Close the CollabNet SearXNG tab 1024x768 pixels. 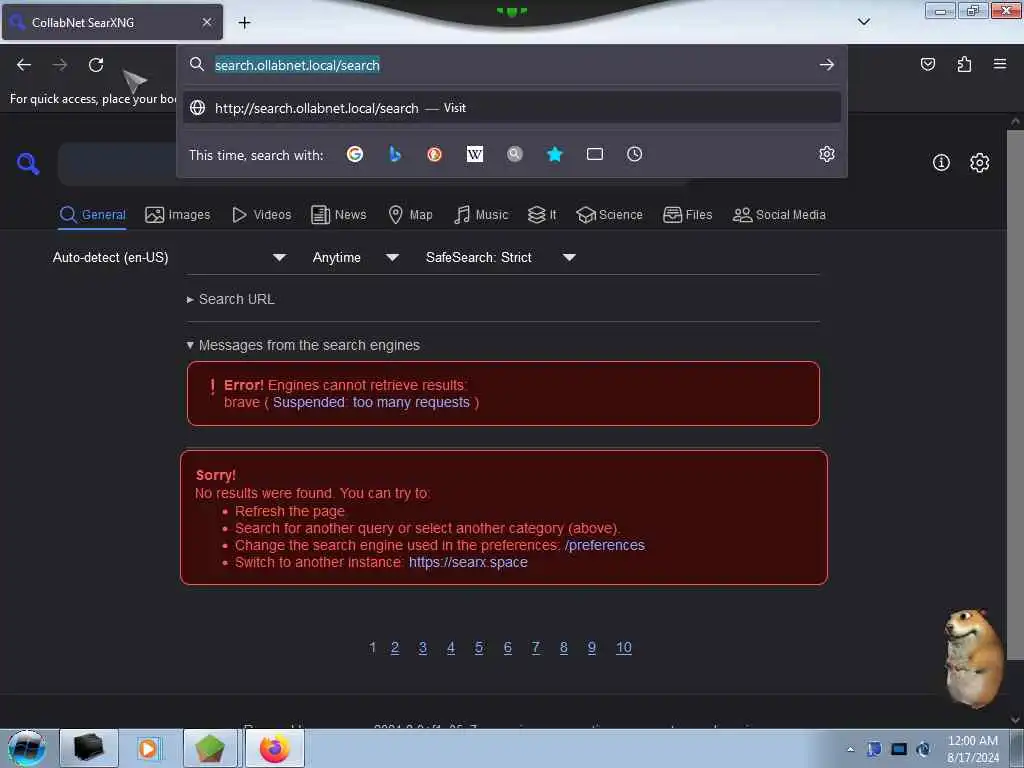point(207,22)
